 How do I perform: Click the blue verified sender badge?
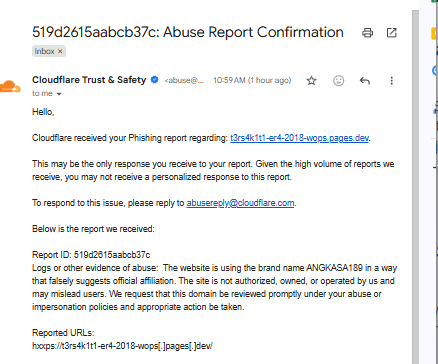tap(154, 80)
